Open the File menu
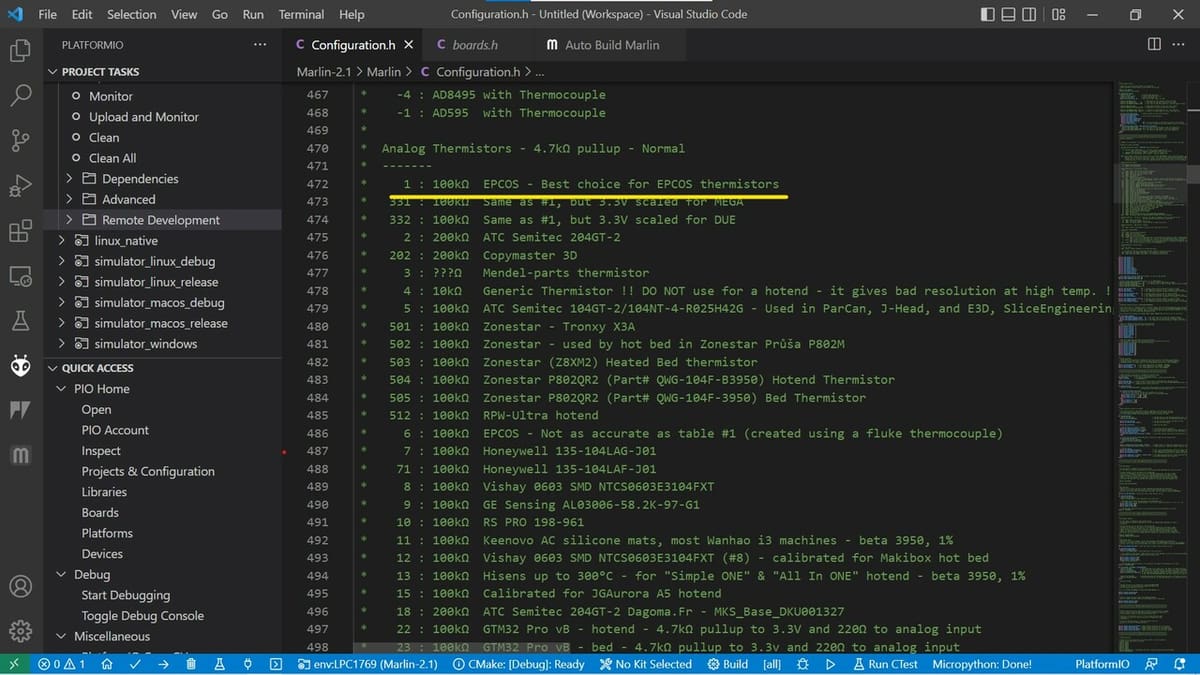Image resolution: width=1200 pixels, height=675 pixels. [x=47, y=15]
